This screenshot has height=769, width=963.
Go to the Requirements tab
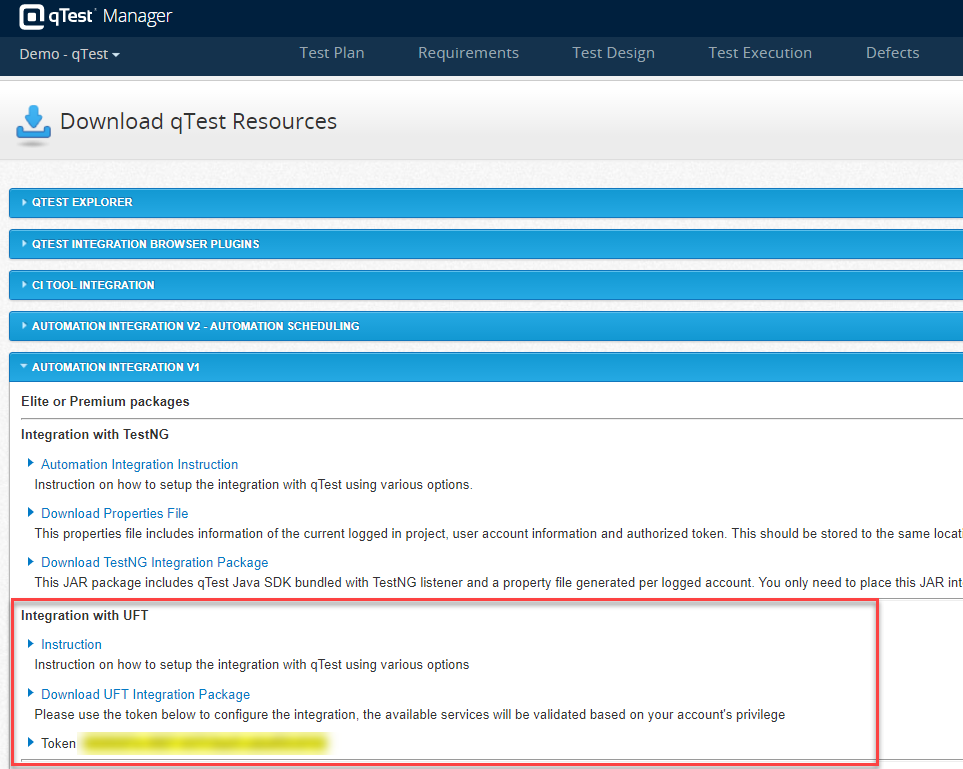468,53
